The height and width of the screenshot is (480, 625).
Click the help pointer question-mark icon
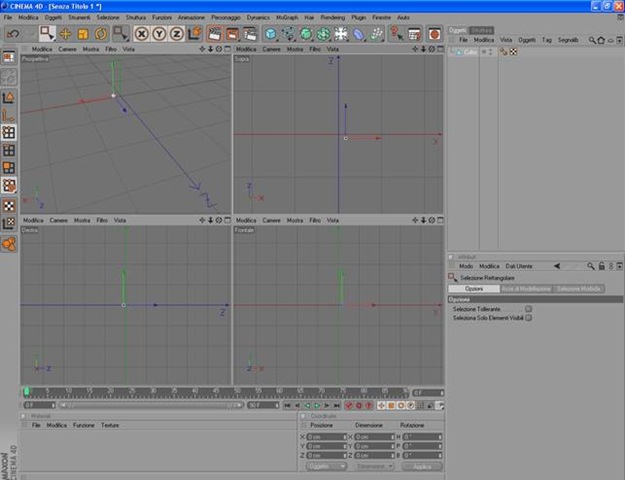pyautogui.click(x=396, y=34)
